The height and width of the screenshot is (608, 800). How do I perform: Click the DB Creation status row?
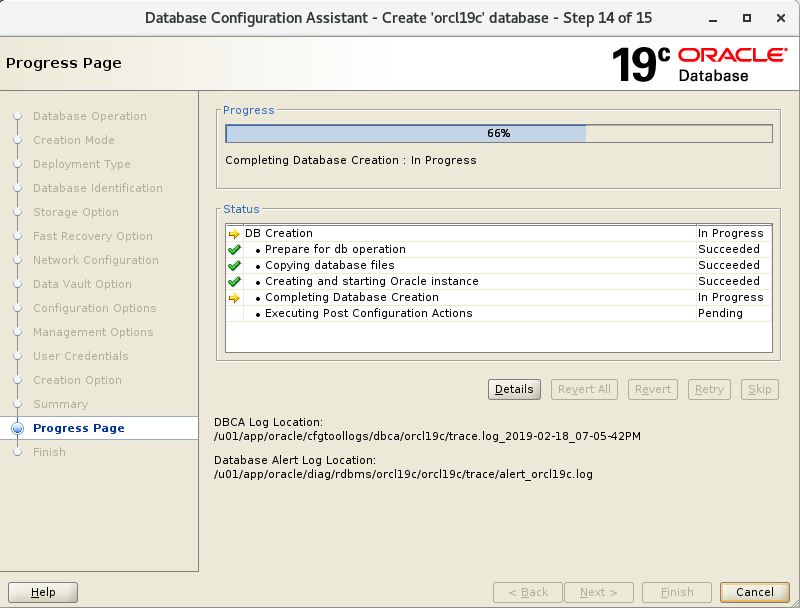498,234
